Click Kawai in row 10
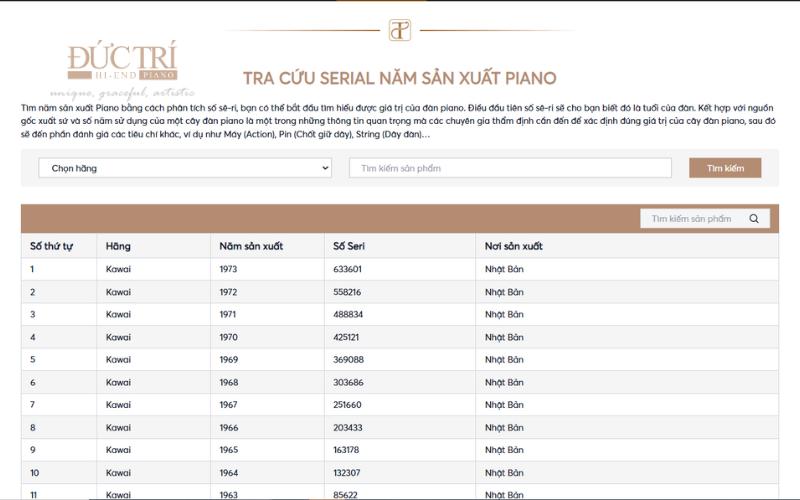Screen dimensions: 800x500 118,473
